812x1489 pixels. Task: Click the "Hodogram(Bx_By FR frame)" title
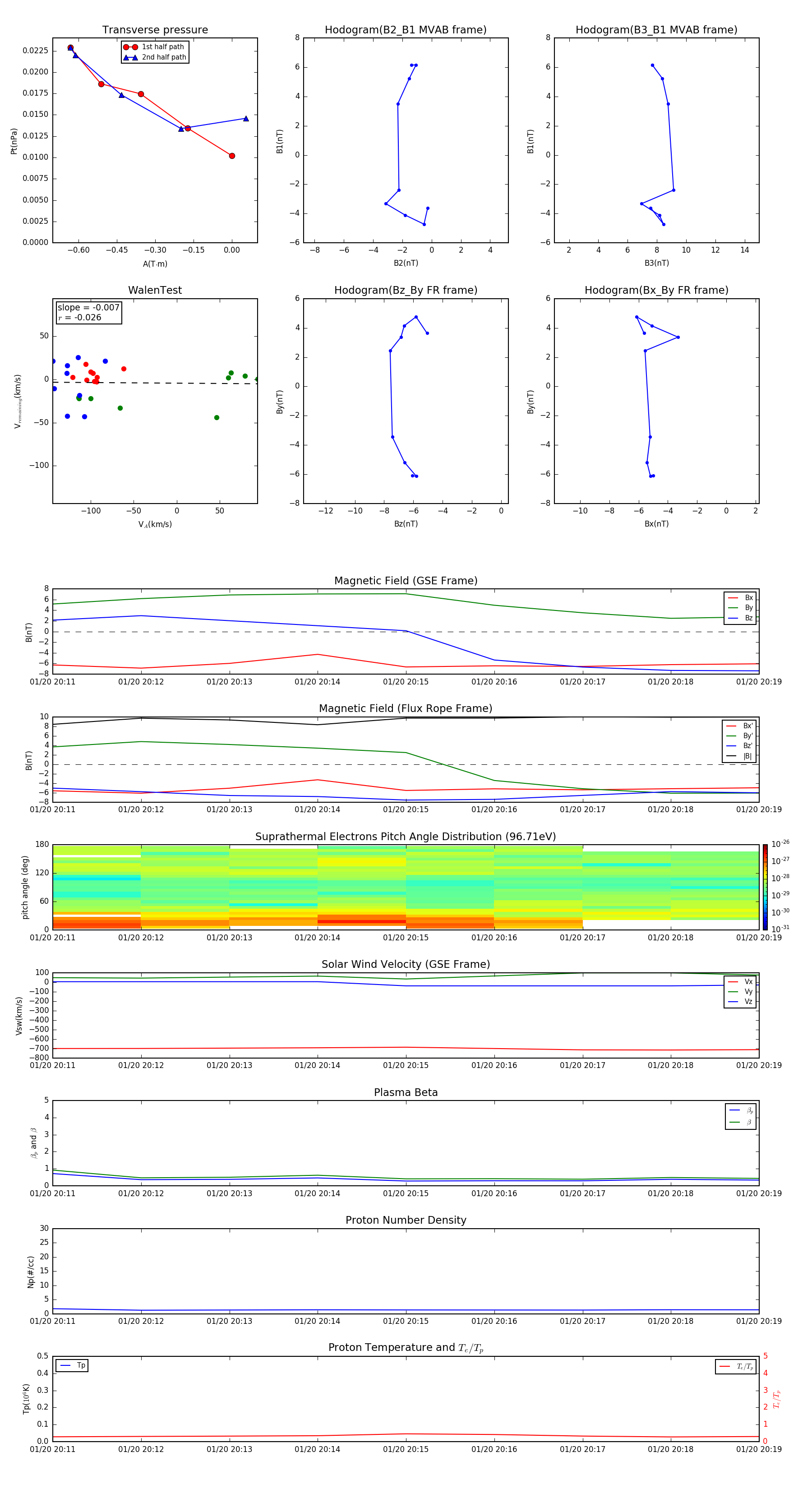pyautogui.click(x=656, y=290)
